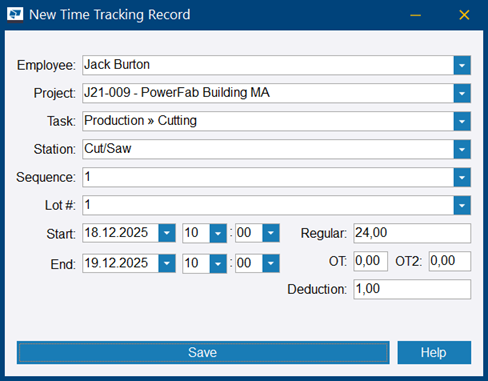Open the Start hour dropdown arrow
This screenshot has width=488, height=381.
click(218, 233)
